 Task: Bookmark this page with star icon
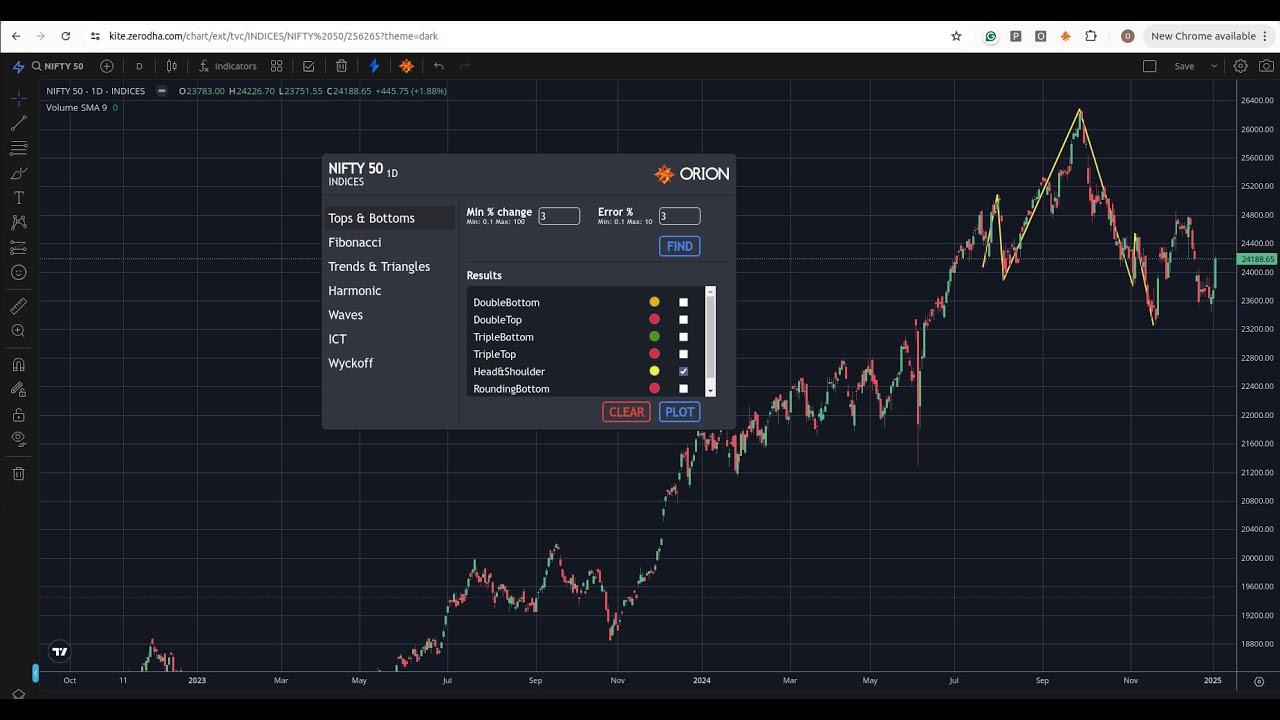956,36
